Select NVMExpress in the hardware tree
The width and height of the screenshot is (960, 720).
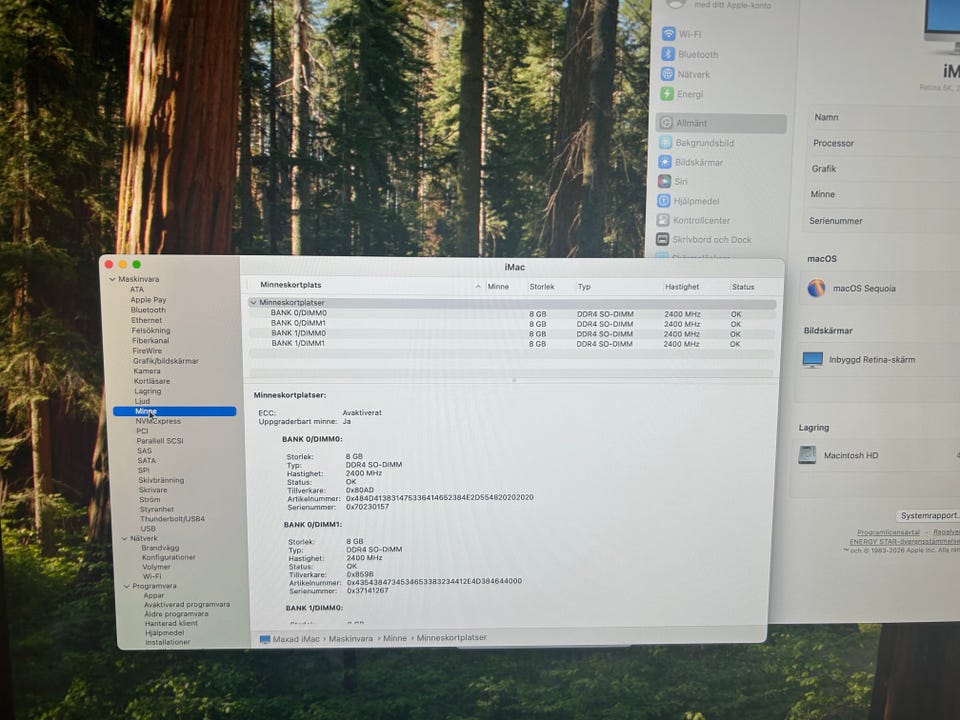[158, 421]
